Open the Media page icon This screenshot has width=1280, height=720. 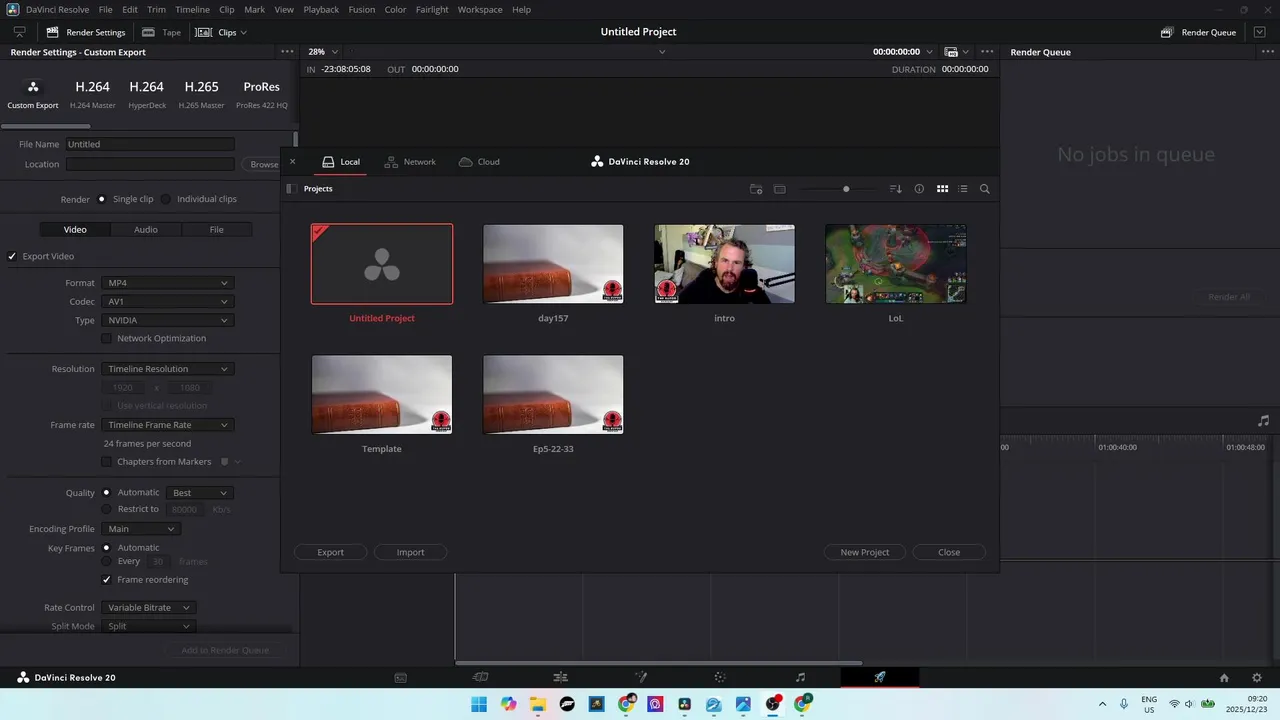[400, 677]
